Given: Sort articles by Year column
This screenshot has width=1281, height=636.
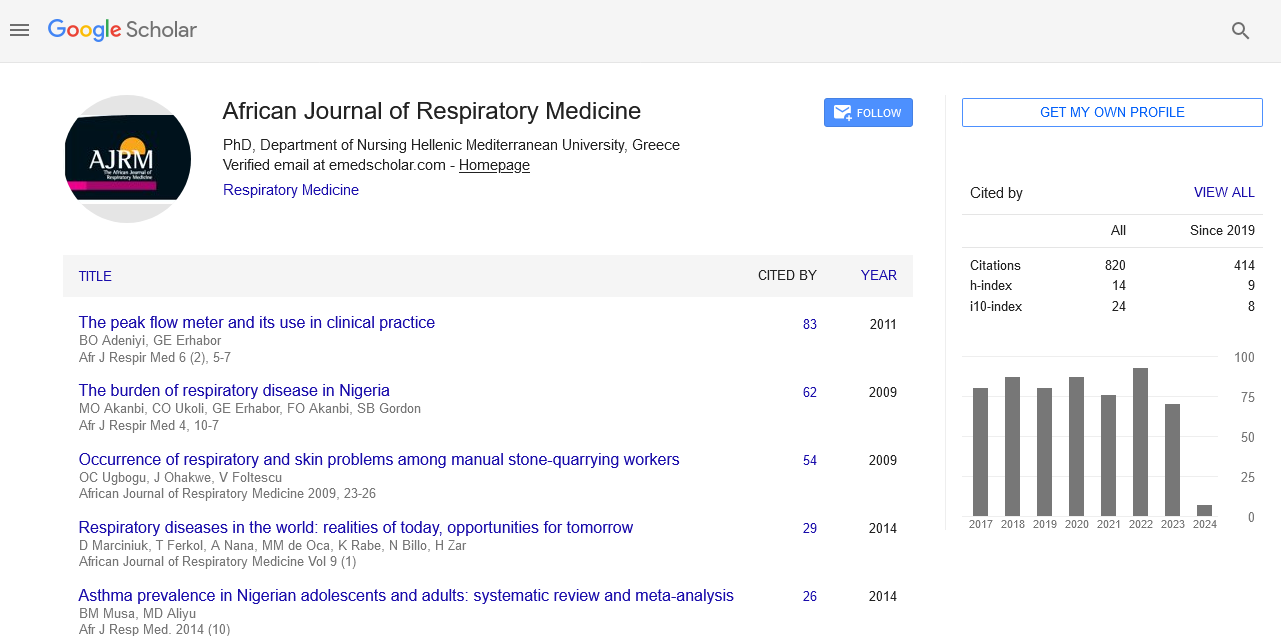Looking at the screenshot, I should click(879, 275).
